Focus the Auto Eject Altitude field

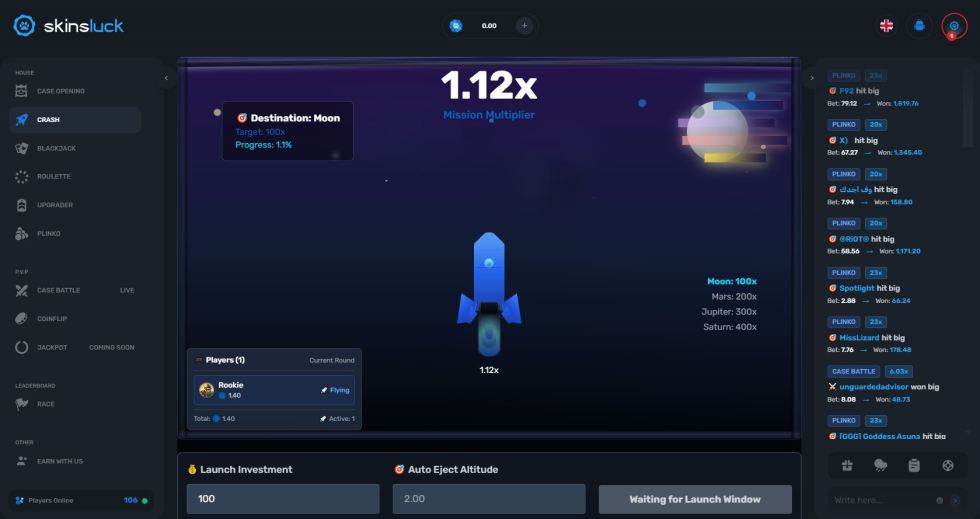(489, 499)
